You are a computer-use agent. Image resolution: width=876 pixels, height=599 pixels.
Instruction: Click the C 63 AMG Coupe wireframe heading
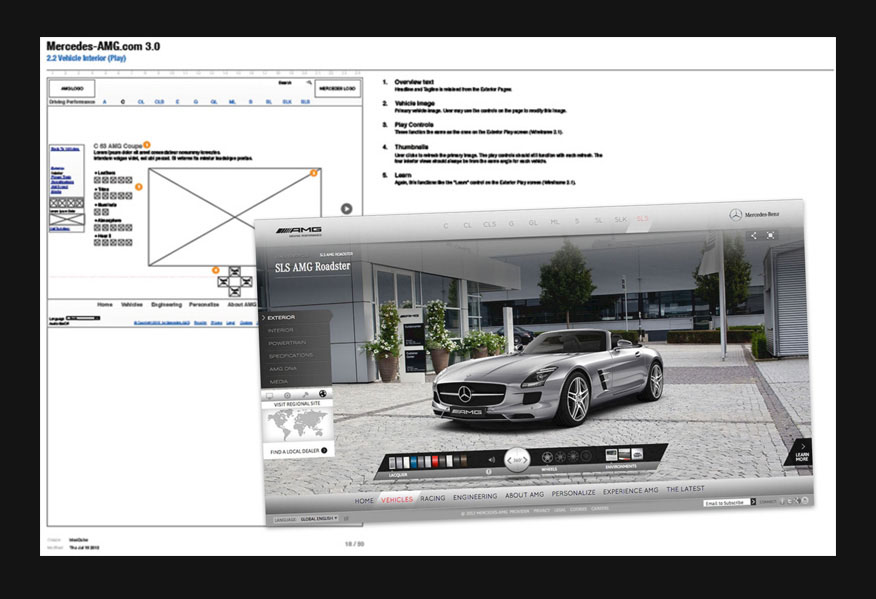[x=117, y=146]
